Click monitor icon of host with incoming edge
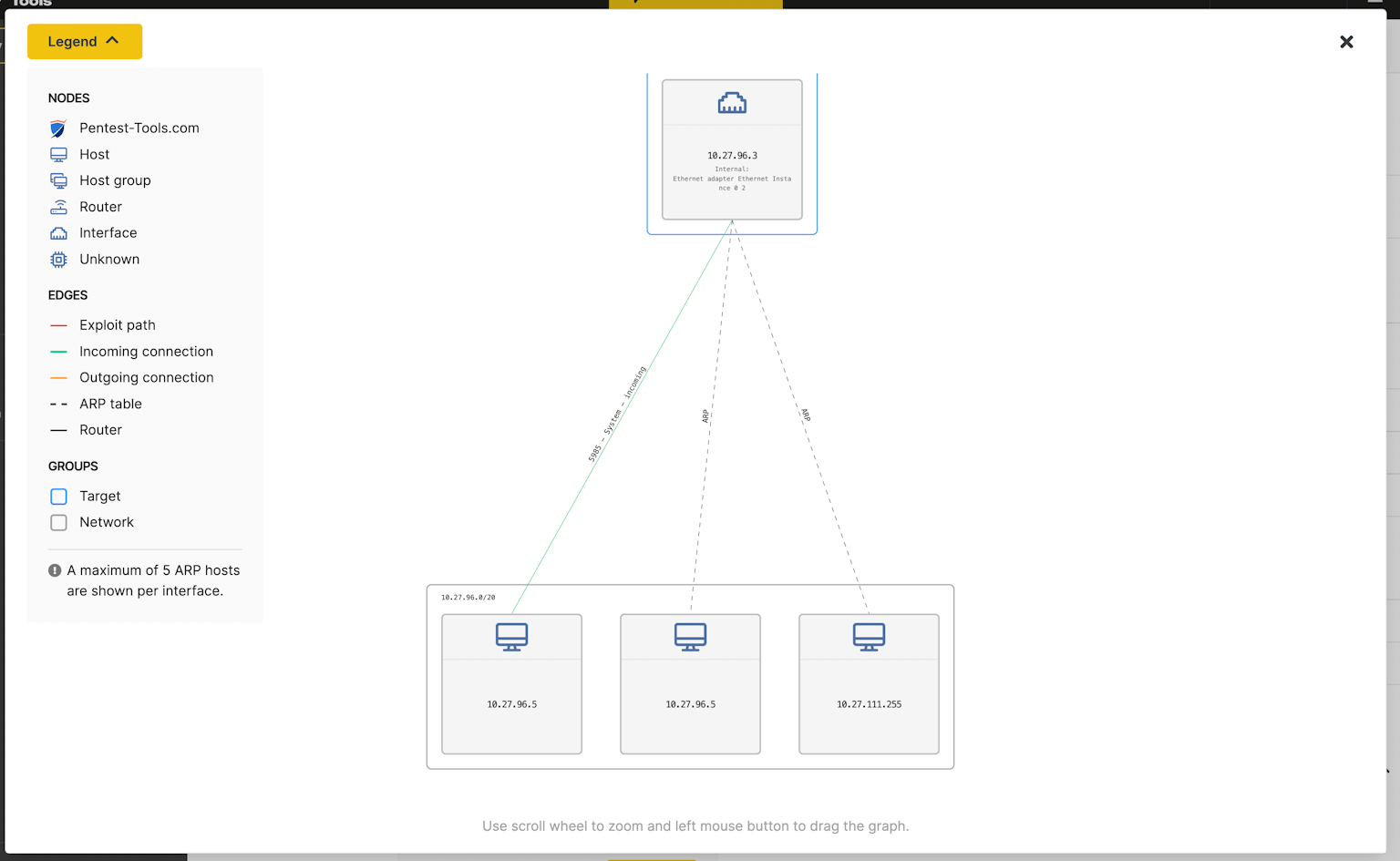 click(x=511, y=637)
